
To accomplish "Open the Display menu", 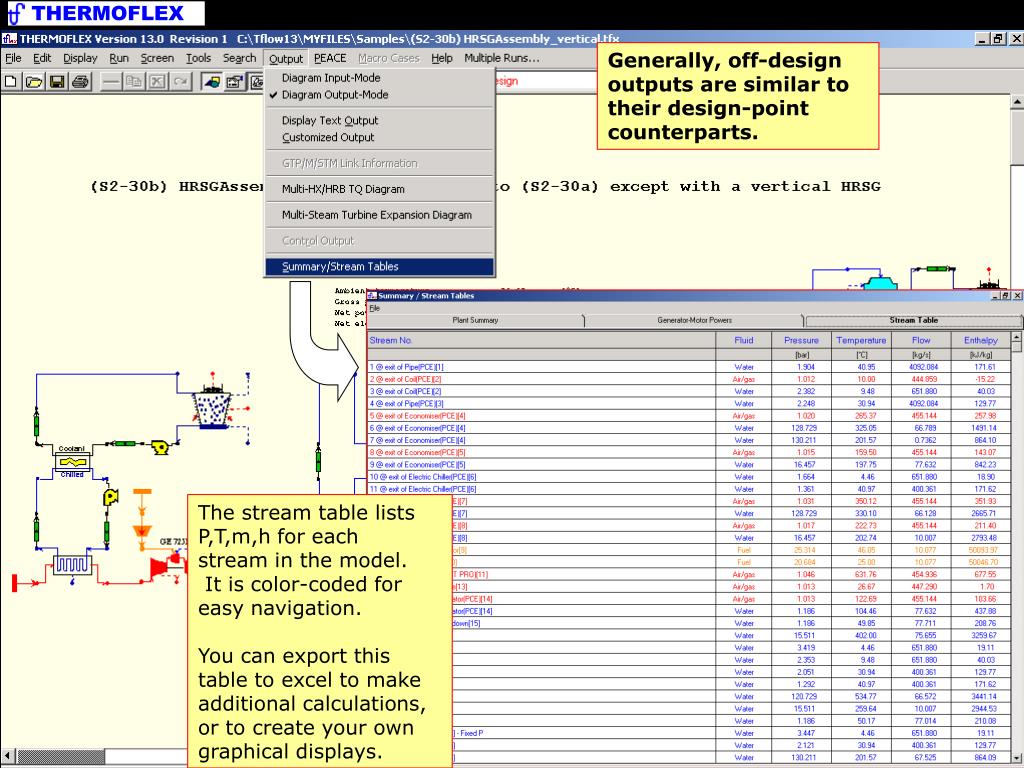I will (80, 58).
